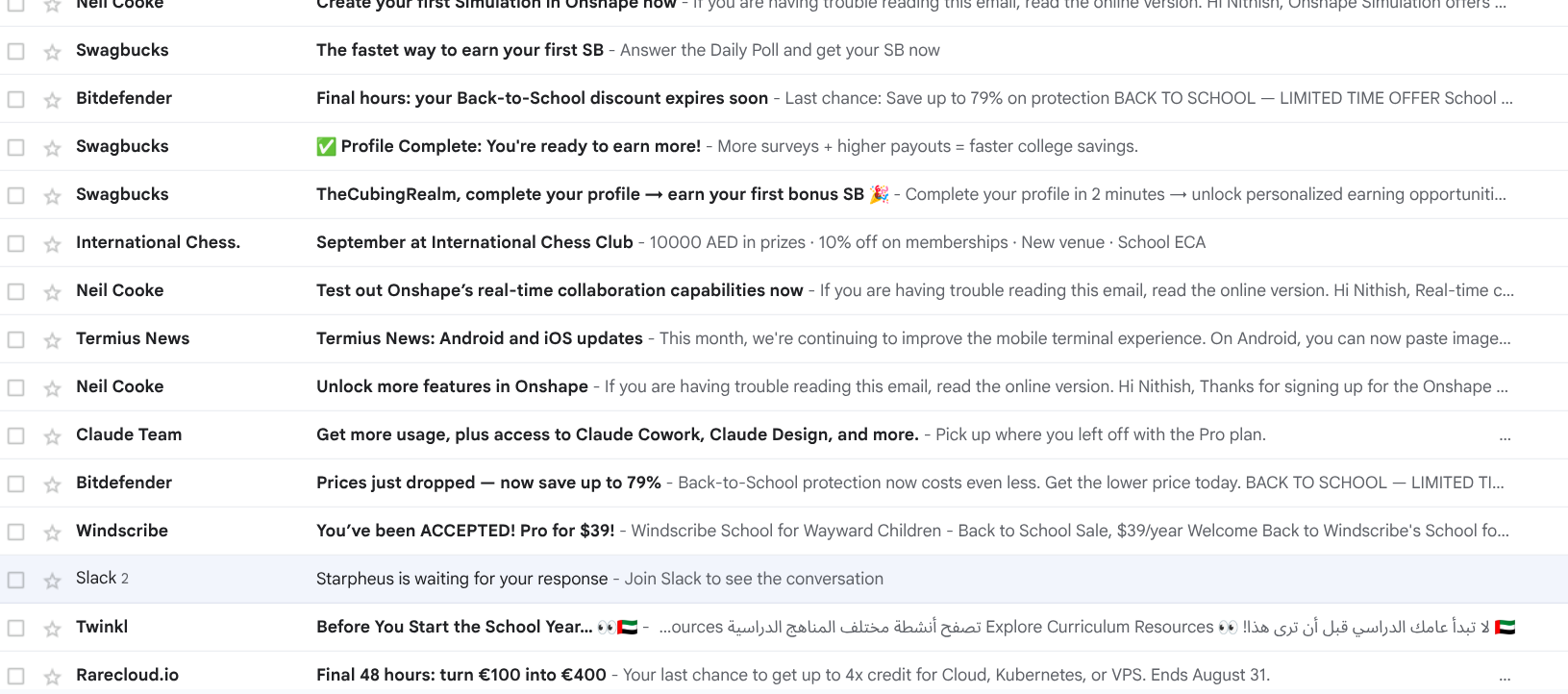Star the Rarecloud.io email
Viewport: 1568px width, 694px height.
52,676
